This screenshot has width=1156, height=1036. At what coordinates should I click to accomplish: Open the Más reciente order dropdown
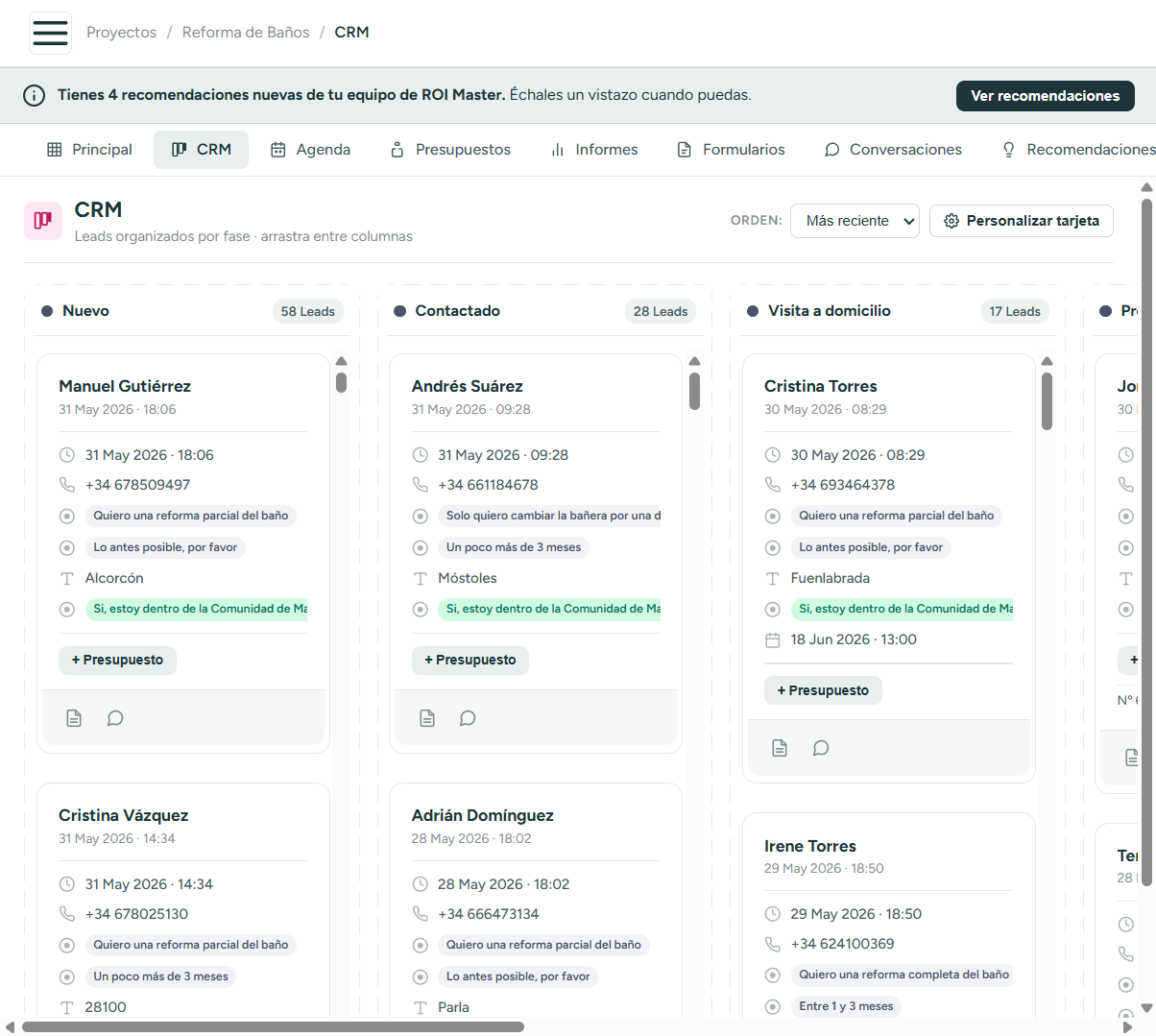click(855, 221)
